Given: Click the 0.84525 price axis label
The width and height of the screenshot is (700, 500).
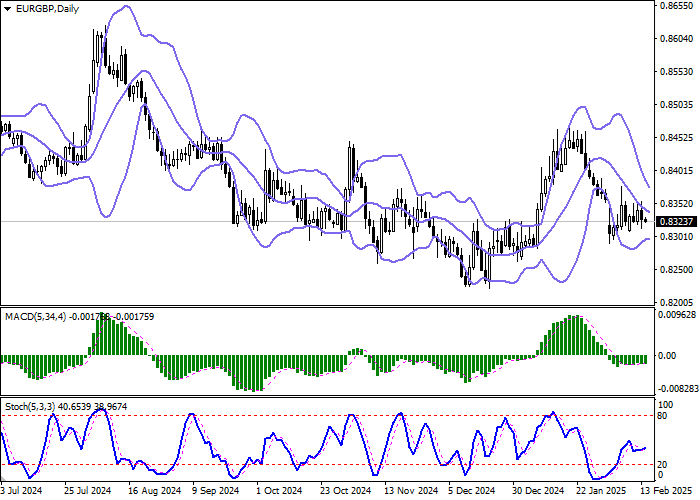Looking at the screenshot, I should tap(677, 138).
